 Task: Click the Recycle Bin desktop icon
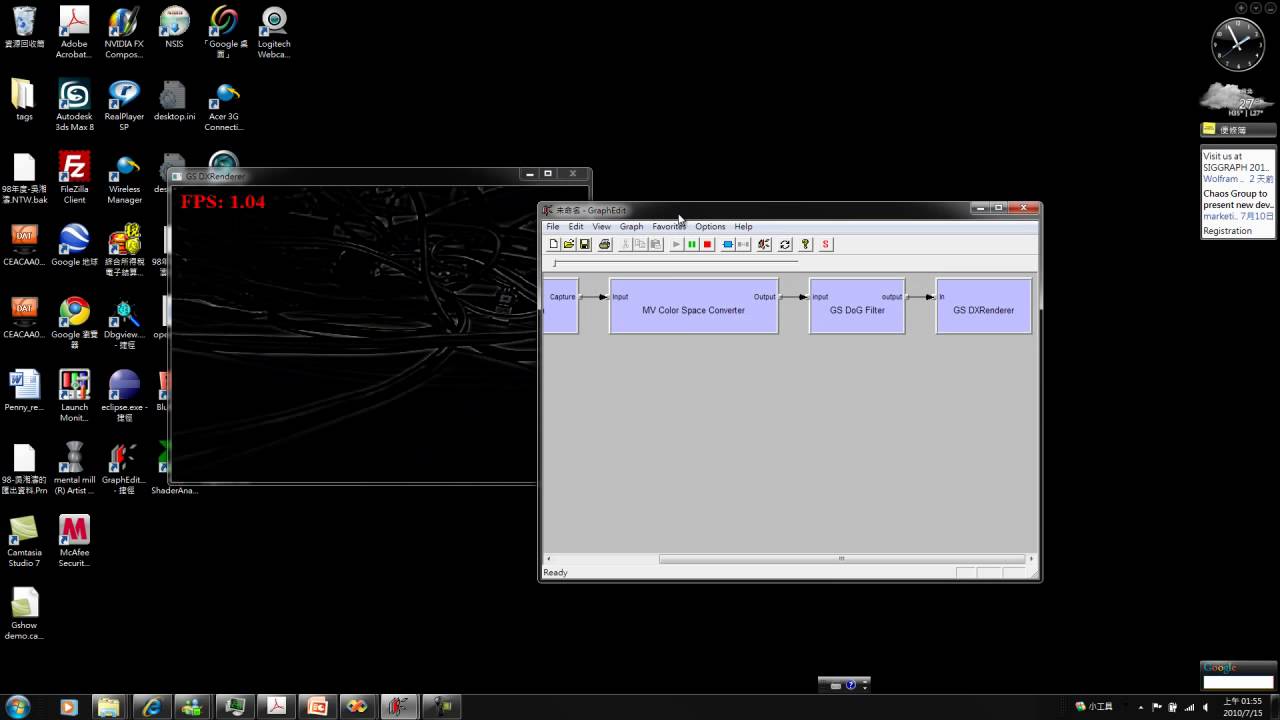click(24, 28)
